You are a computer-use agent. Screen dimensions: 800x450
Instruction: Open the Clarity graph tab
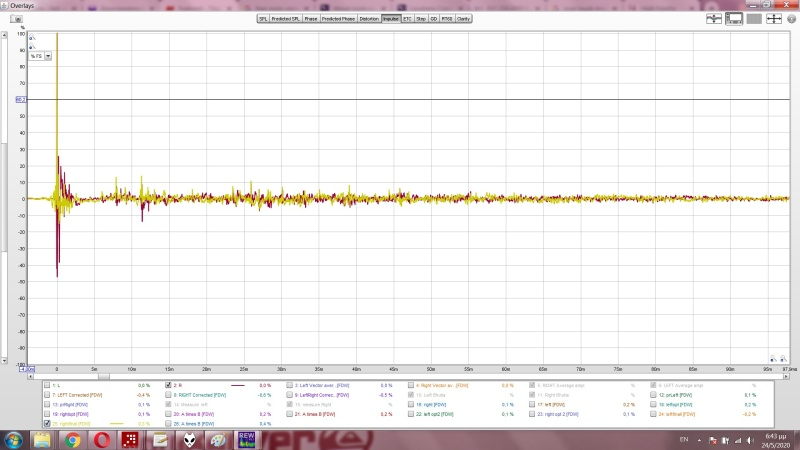click(x=464, y=18)
